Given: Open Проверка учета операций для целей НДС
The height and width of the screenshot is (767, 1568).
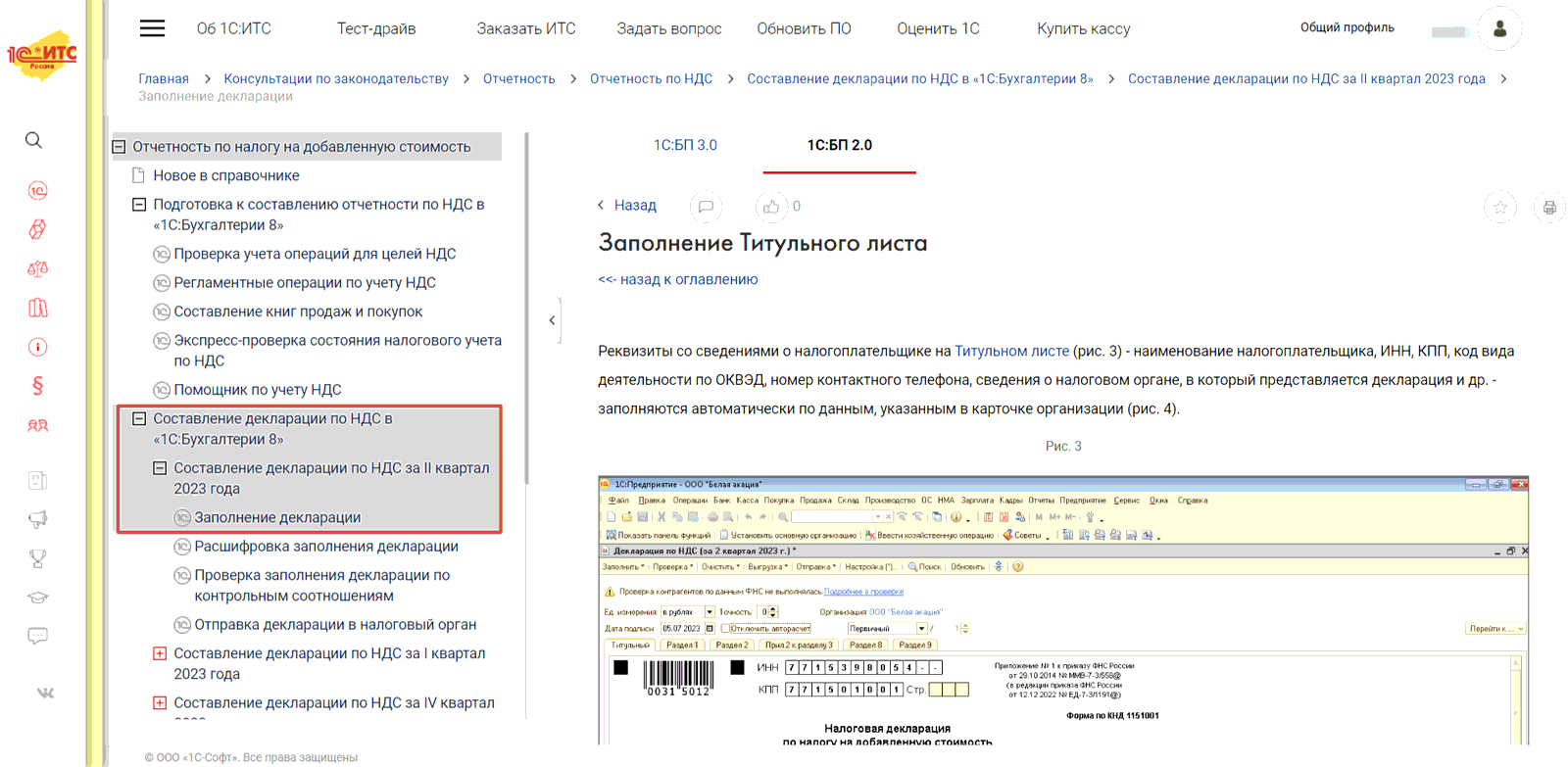Looking at the screenshot, I should tap(315, 254).
